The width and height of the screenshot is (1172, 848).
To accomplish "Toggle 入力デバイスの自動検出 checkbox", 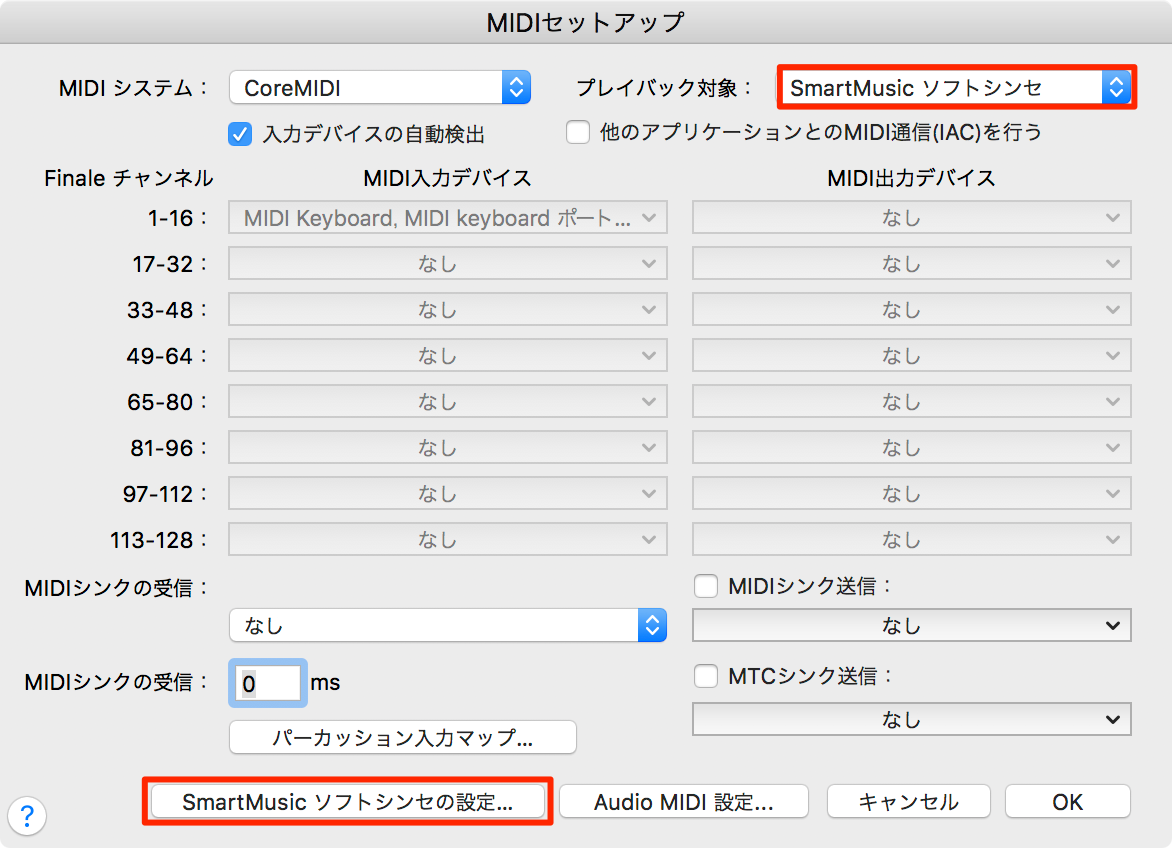I will pyautogui.click(x=240, y=134).
